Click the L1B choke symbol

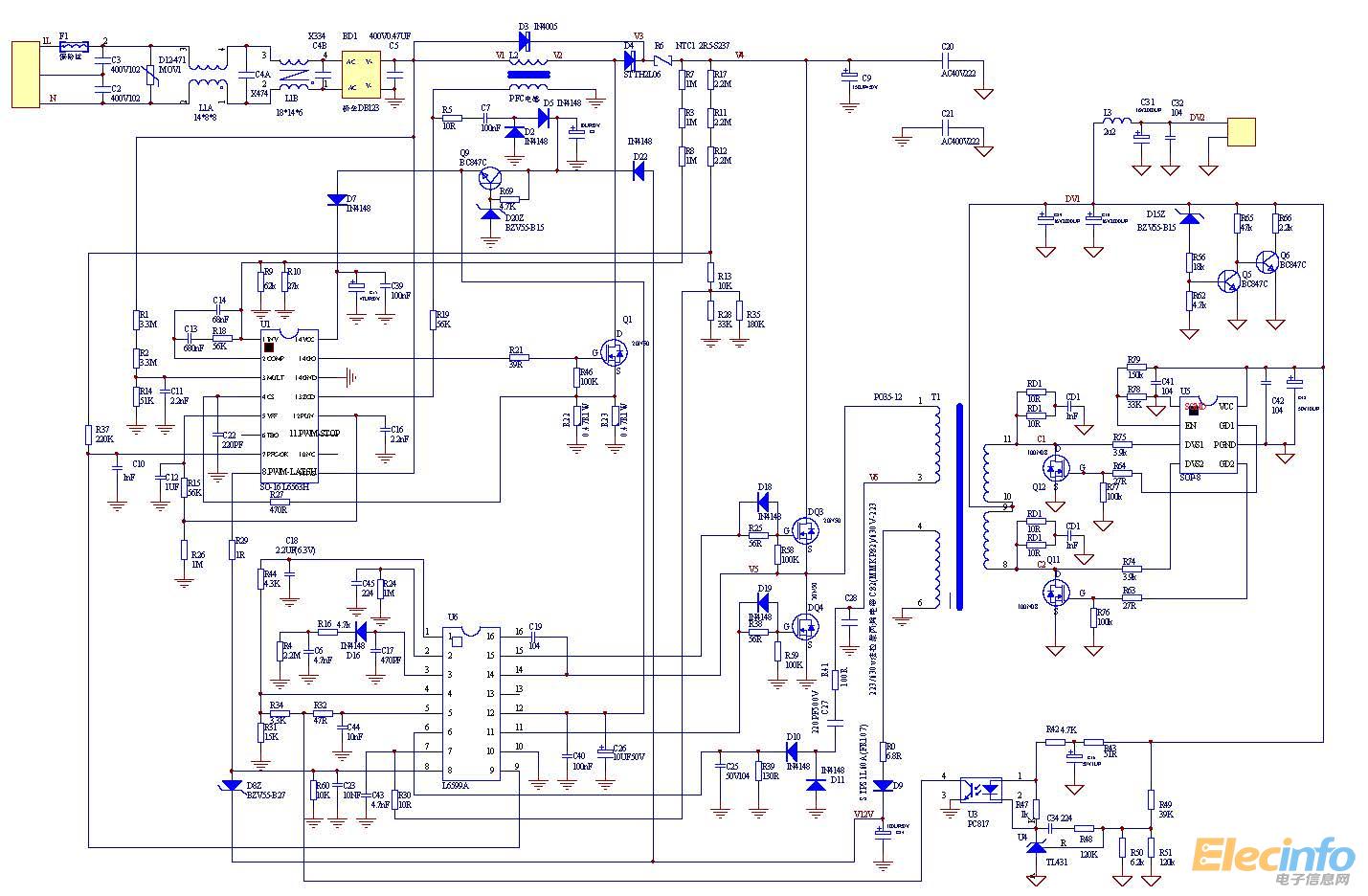tap(292, 73)
